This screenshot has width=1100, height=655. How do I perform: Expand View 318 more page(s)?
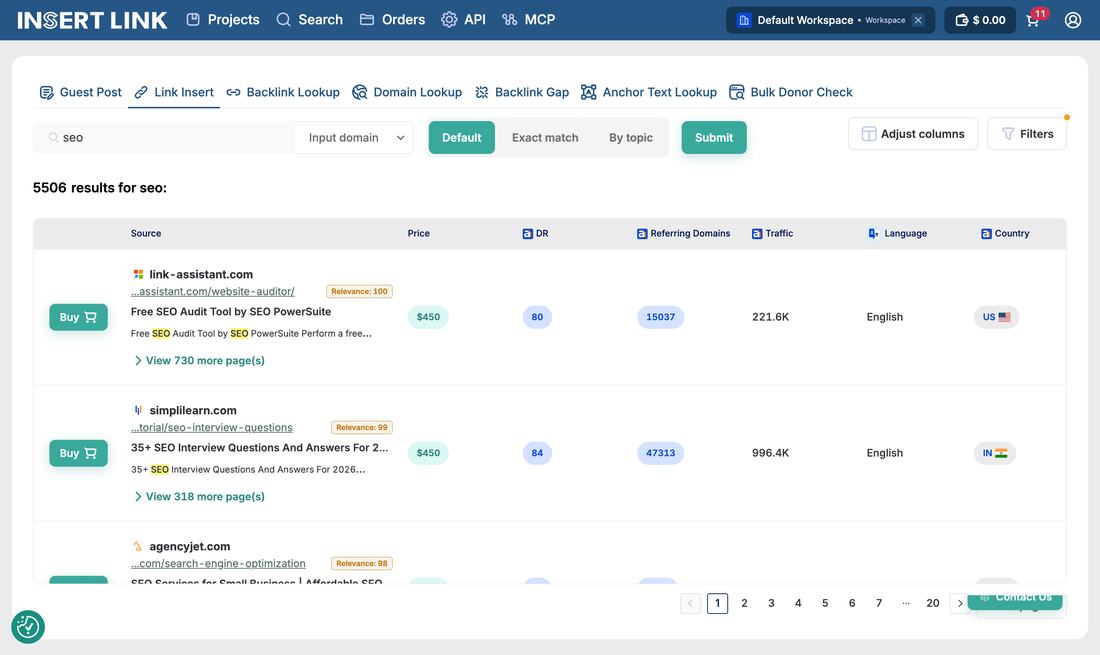click(199, 497)
